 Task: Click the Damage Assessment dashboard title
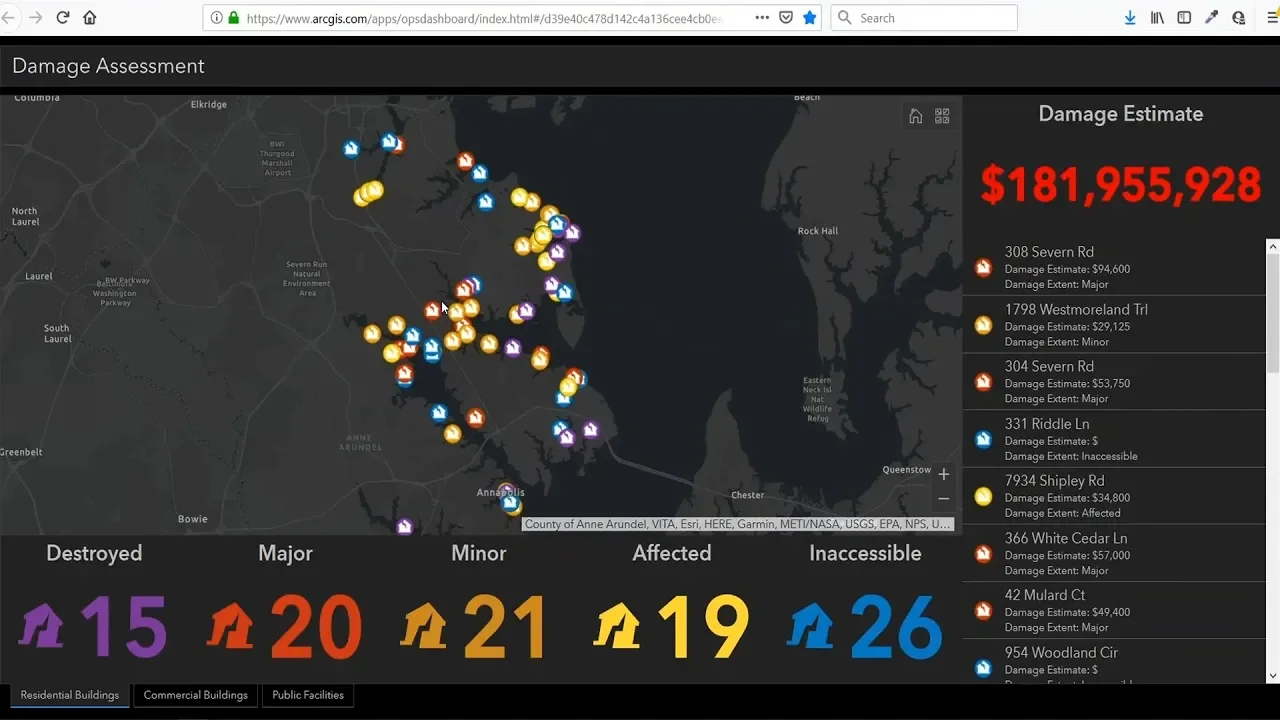tap(108, 66)
